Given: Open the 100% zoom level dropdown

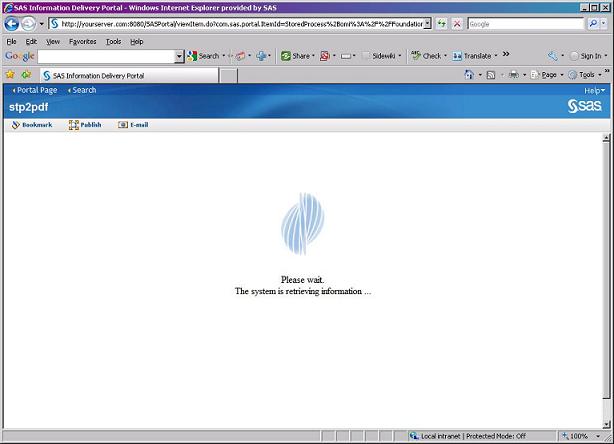Looking at the screenshot, I should click(598, 436).
